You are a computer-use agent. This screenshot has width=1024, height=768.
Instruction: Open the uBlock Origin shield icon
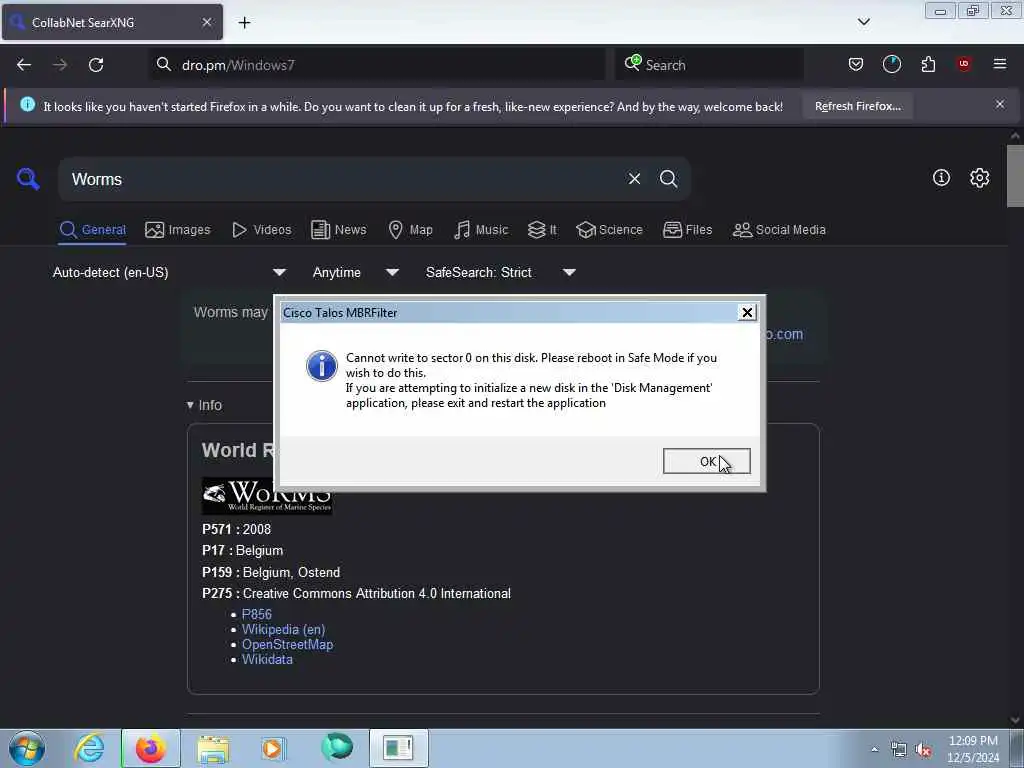964,64
